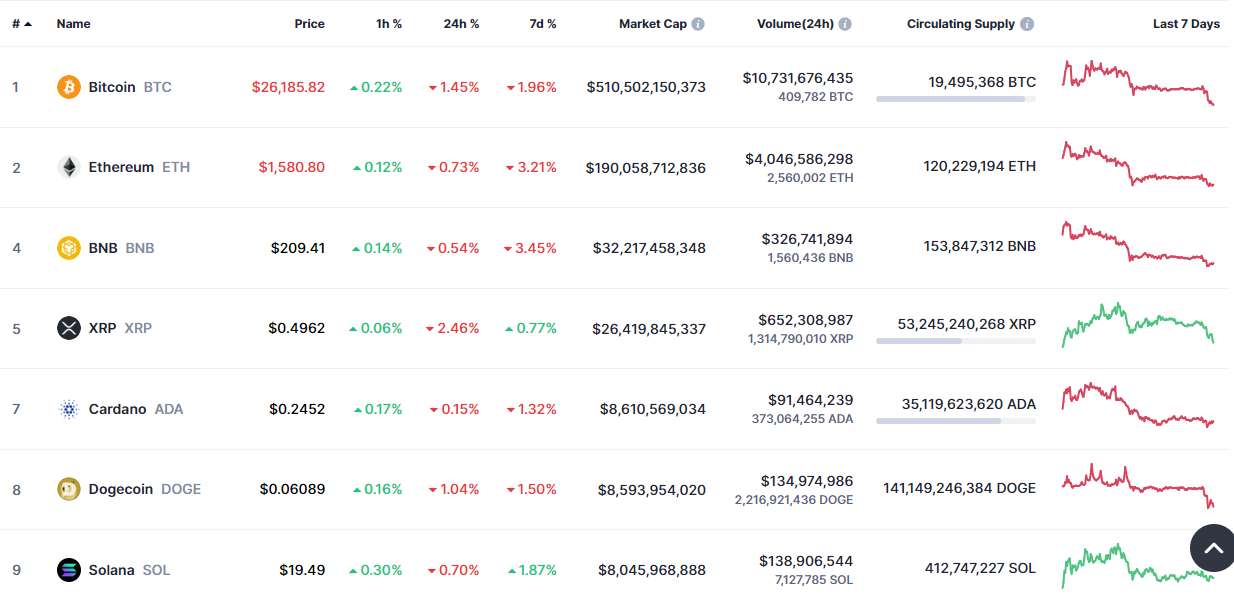The height and width of the screenshot is (598, 1234).
Task: Open the Dogecoin DOGE coin page
Action: pos(145,489)
